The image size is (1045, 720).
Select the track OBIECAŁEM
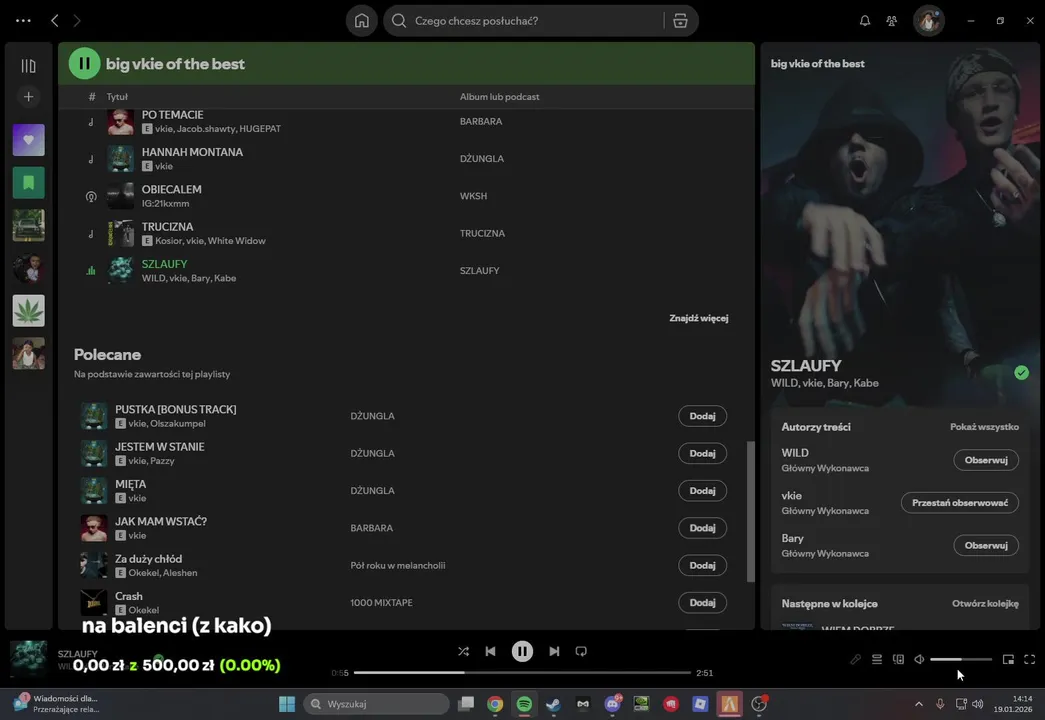coord(407,196)
